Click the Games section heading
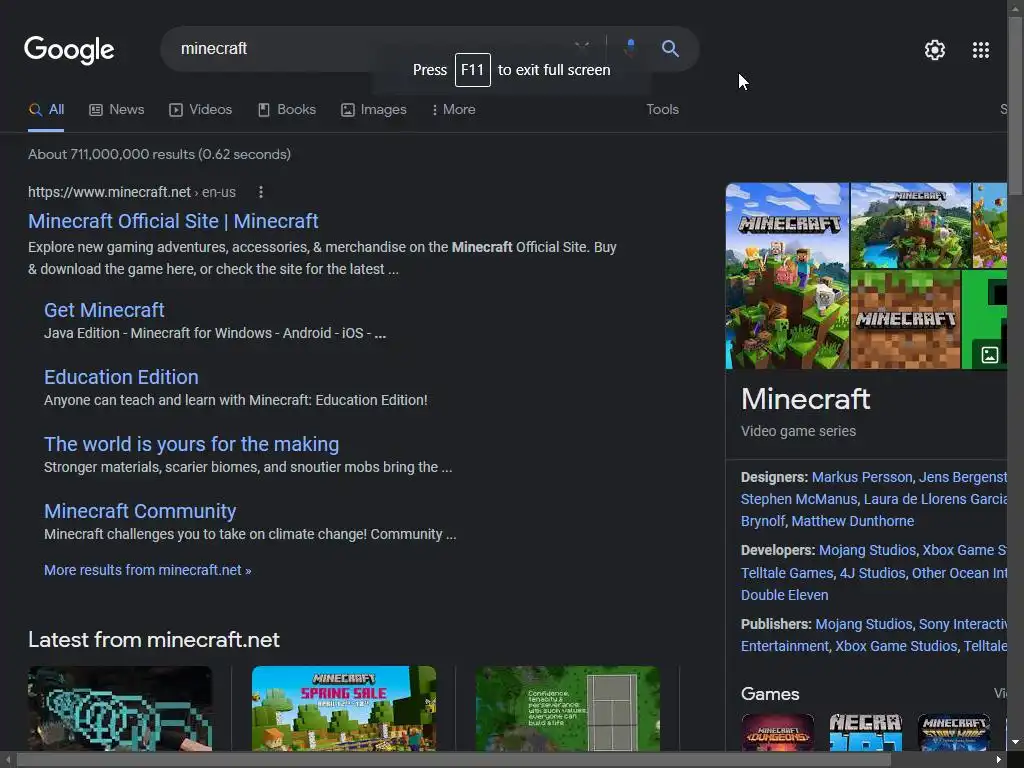This screenshot has height=768, width=1024. coord(770,694)
